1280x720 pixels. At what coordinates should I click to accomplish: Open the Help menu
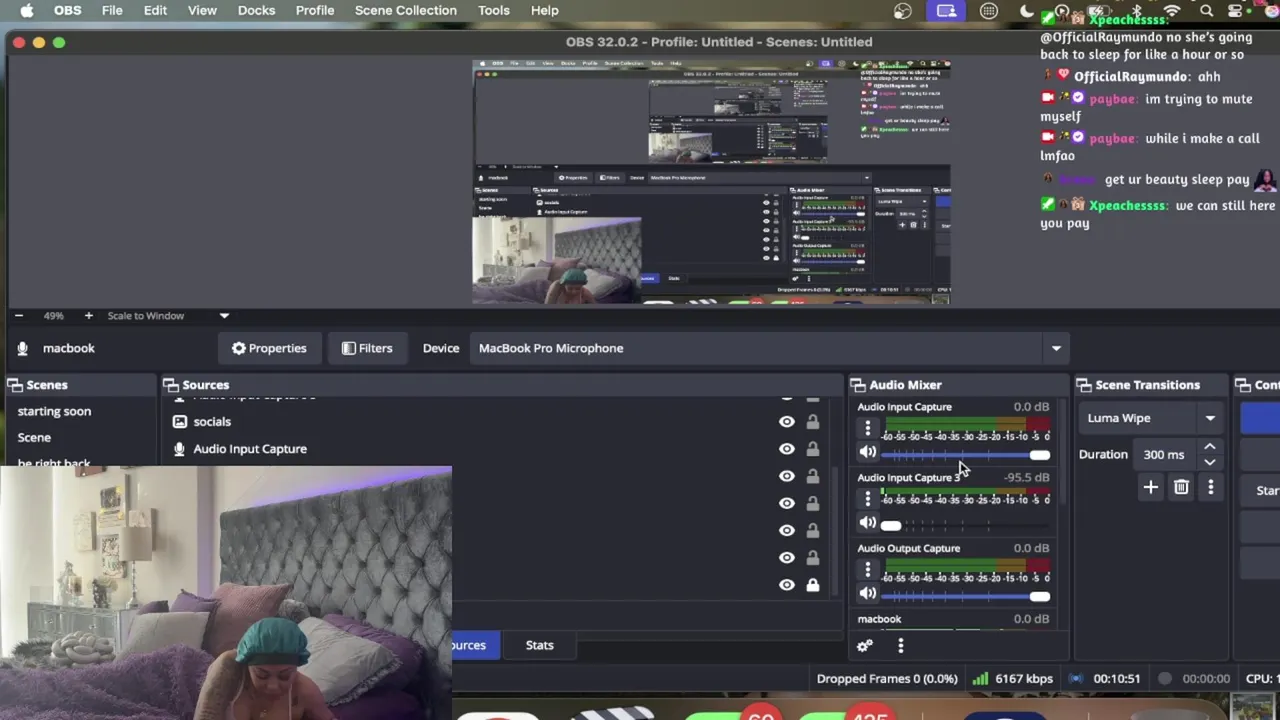[x=544, y=10]
